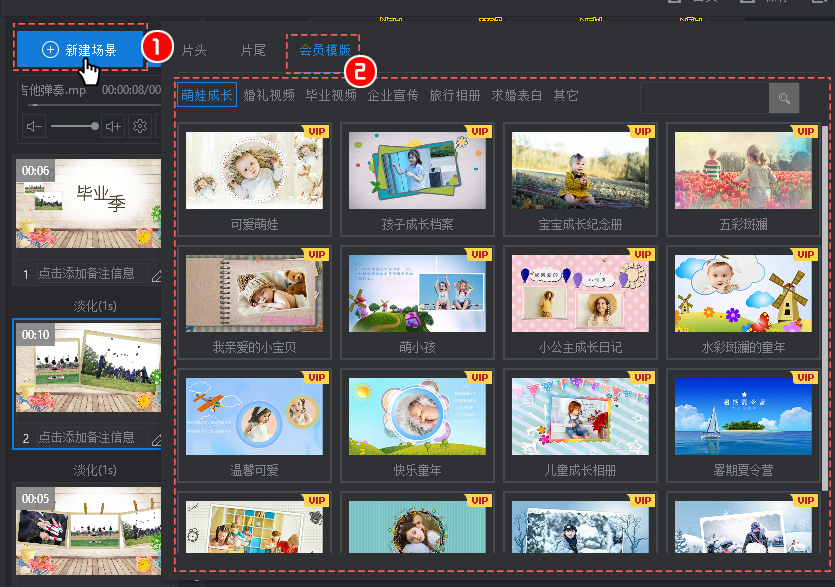The image size is (835, 587).
Task: Select the 毕业季 scene thumbnail
Action: [x=88, y=203]
